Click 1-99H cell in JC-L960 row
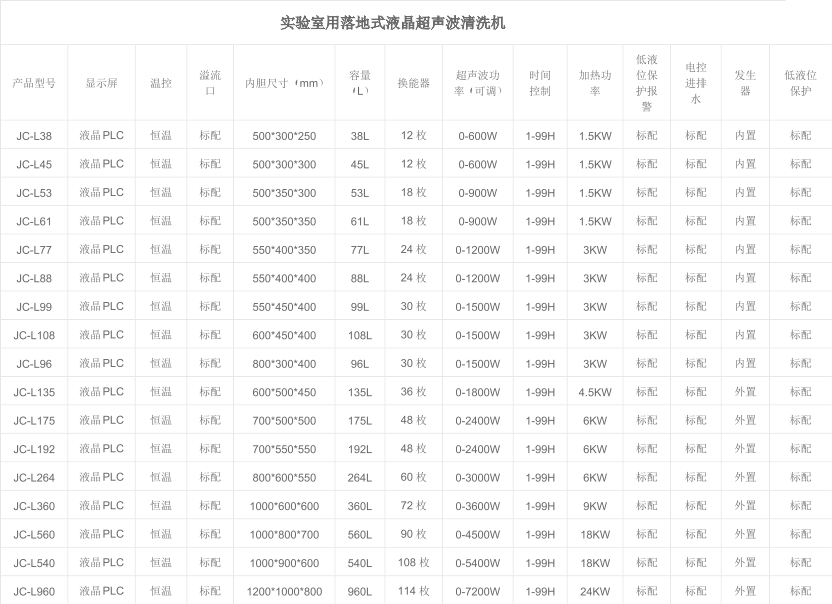The image size is (832, 604). click(540, 592)
